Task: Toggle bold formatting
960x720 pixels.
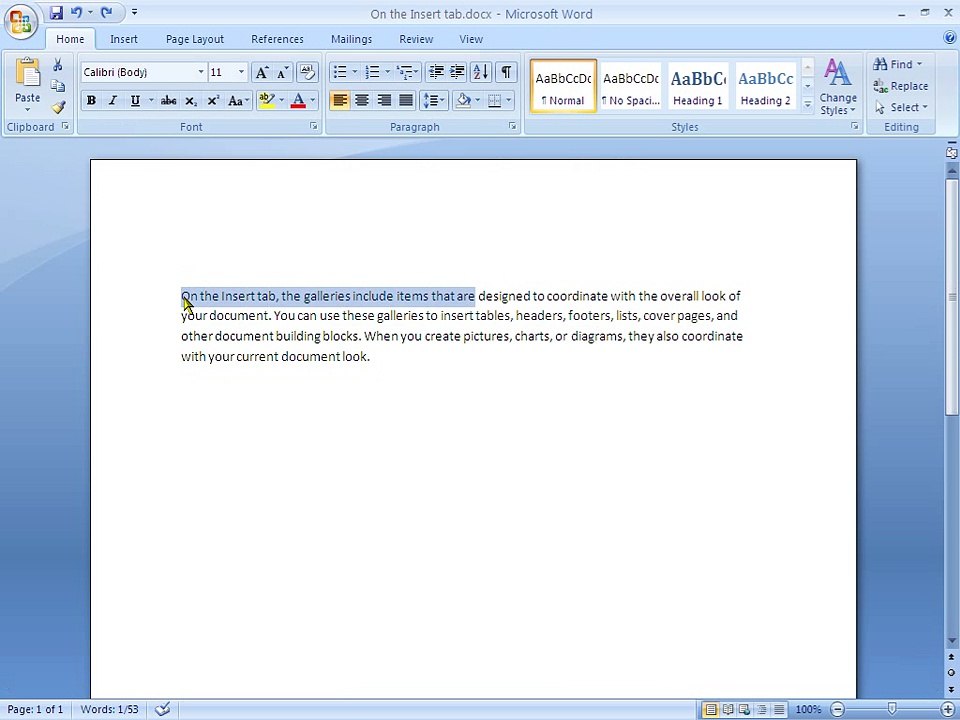Action: pyautogui.click(x=91, y=100)
